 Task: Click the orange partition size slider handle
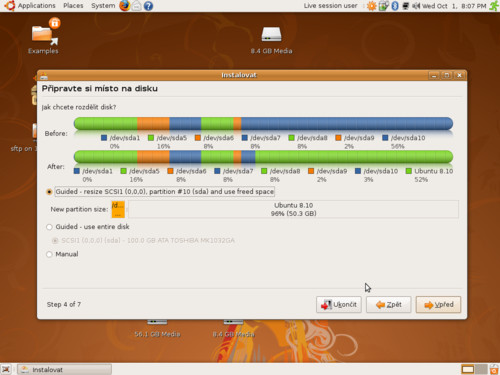coord(118,209)
